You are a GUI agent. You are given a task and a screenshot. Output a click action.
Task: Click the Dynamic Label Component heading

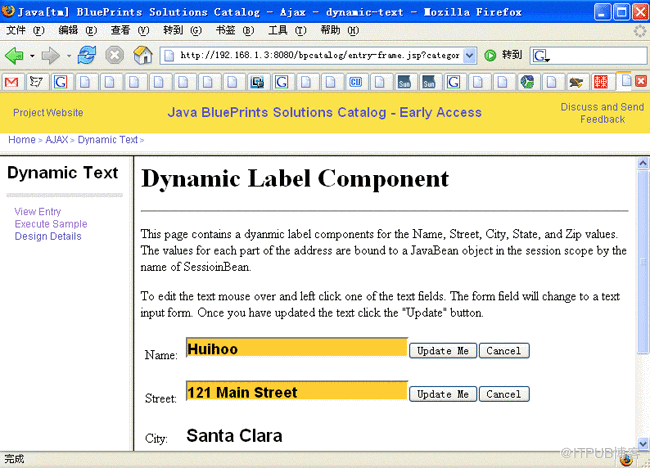[x=295, y=179]
